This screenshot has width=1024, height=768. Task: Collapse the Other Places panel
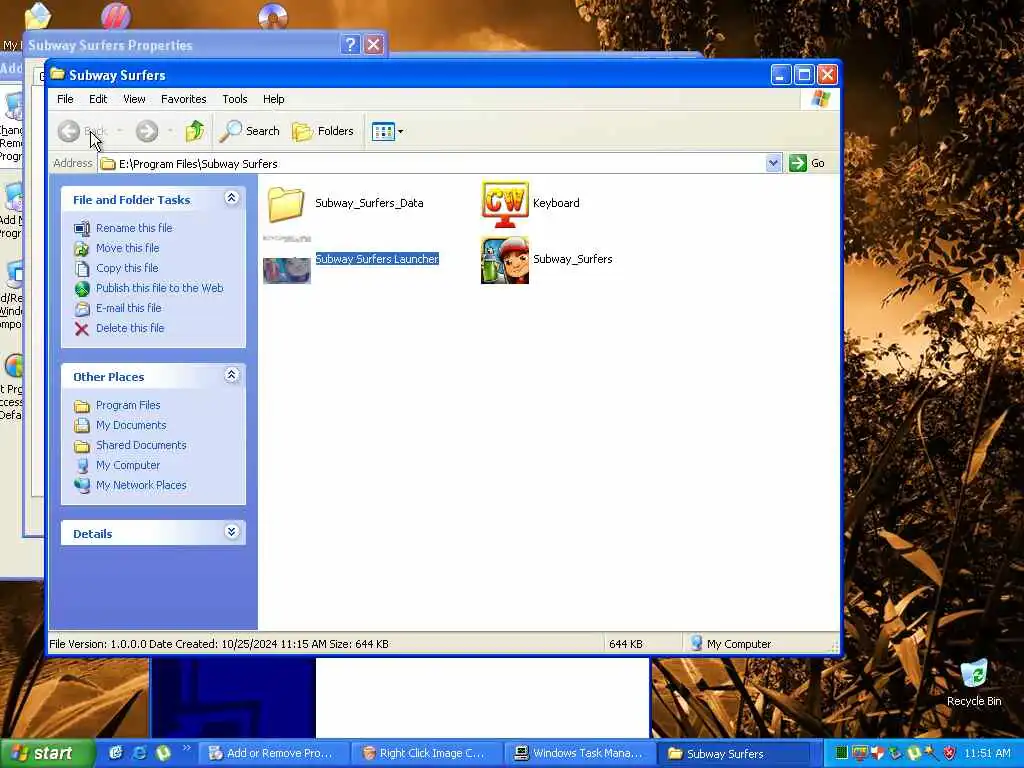coord(231,376)
